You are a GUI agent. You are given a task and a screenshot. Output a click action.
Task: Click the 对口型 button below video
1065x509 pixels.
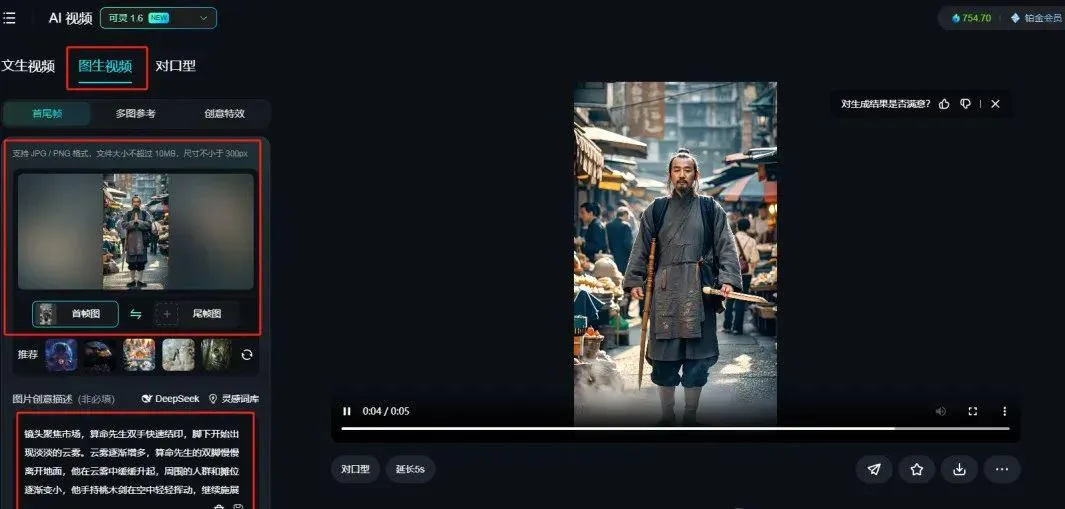tap(355, 469)
